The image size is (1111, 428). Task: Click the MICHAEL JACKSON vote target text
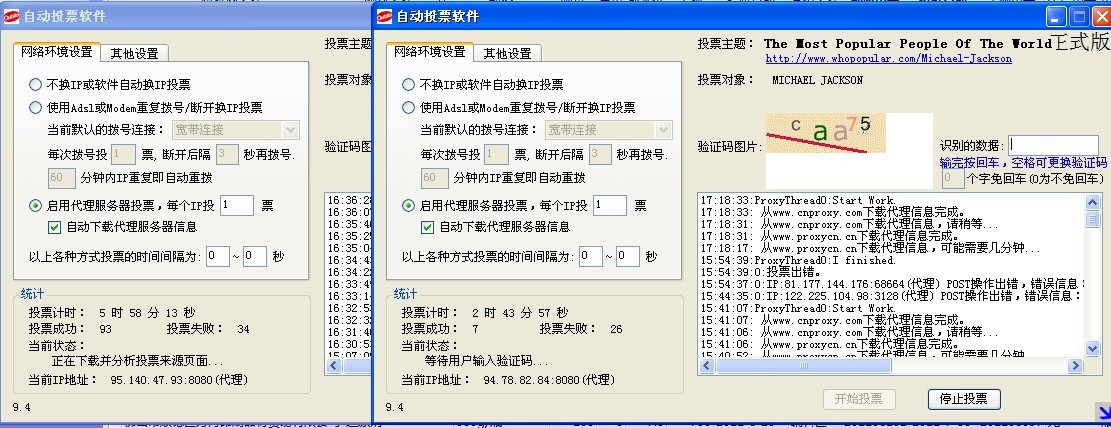(817, 80)
